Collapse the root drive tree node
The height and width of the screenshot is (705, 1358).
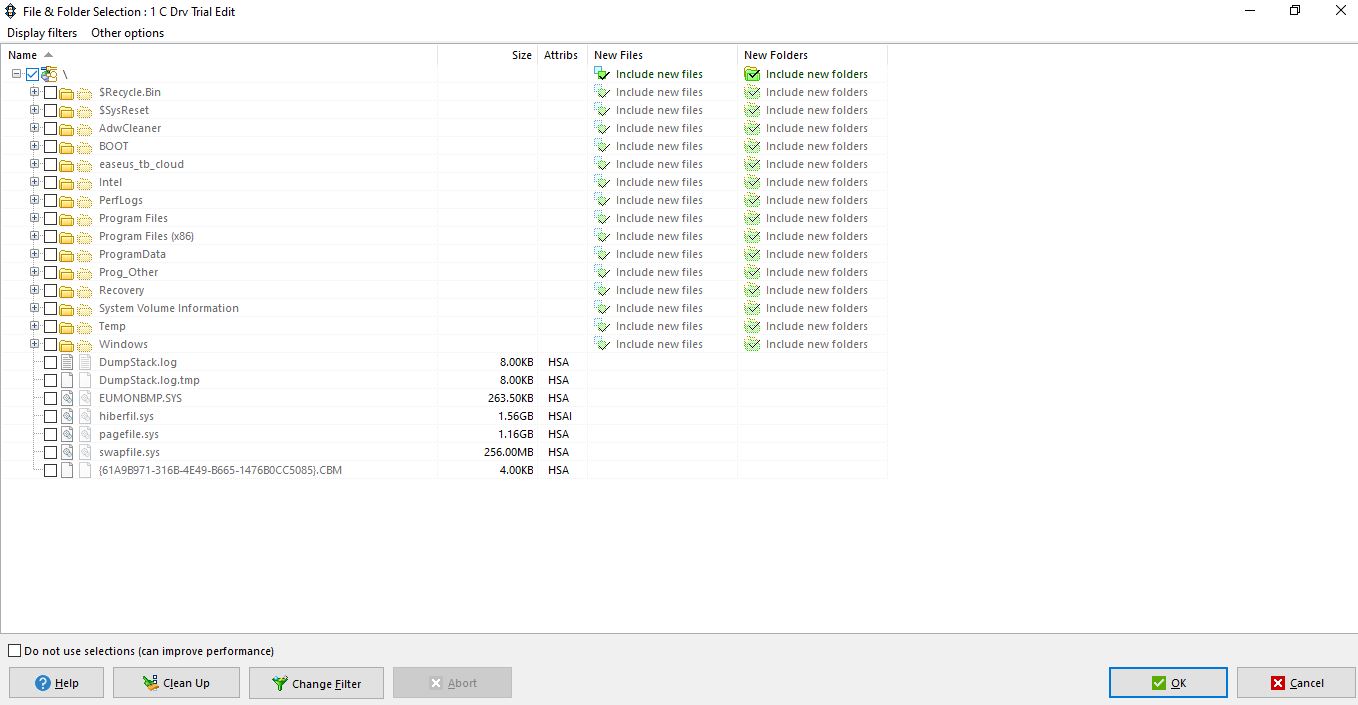17,74
